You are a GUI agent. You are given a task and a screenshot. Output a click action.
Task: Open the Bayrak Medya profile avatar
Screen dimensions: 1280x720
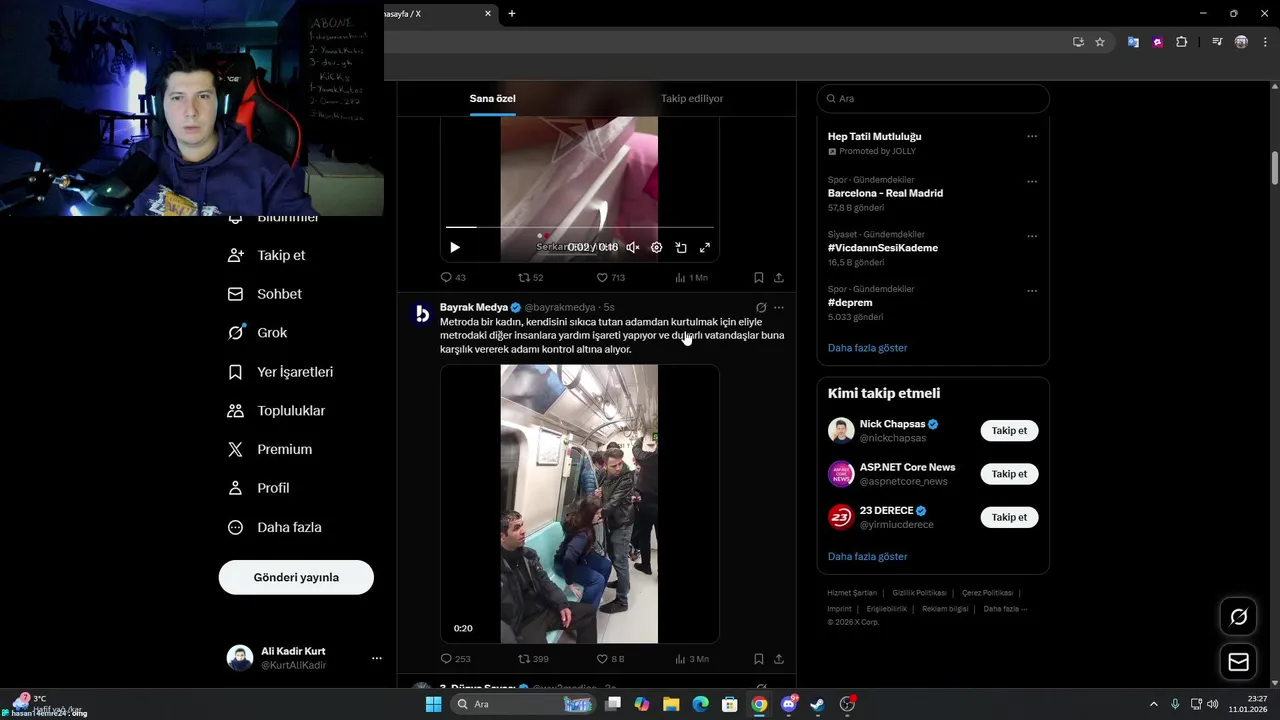point(422,314)
